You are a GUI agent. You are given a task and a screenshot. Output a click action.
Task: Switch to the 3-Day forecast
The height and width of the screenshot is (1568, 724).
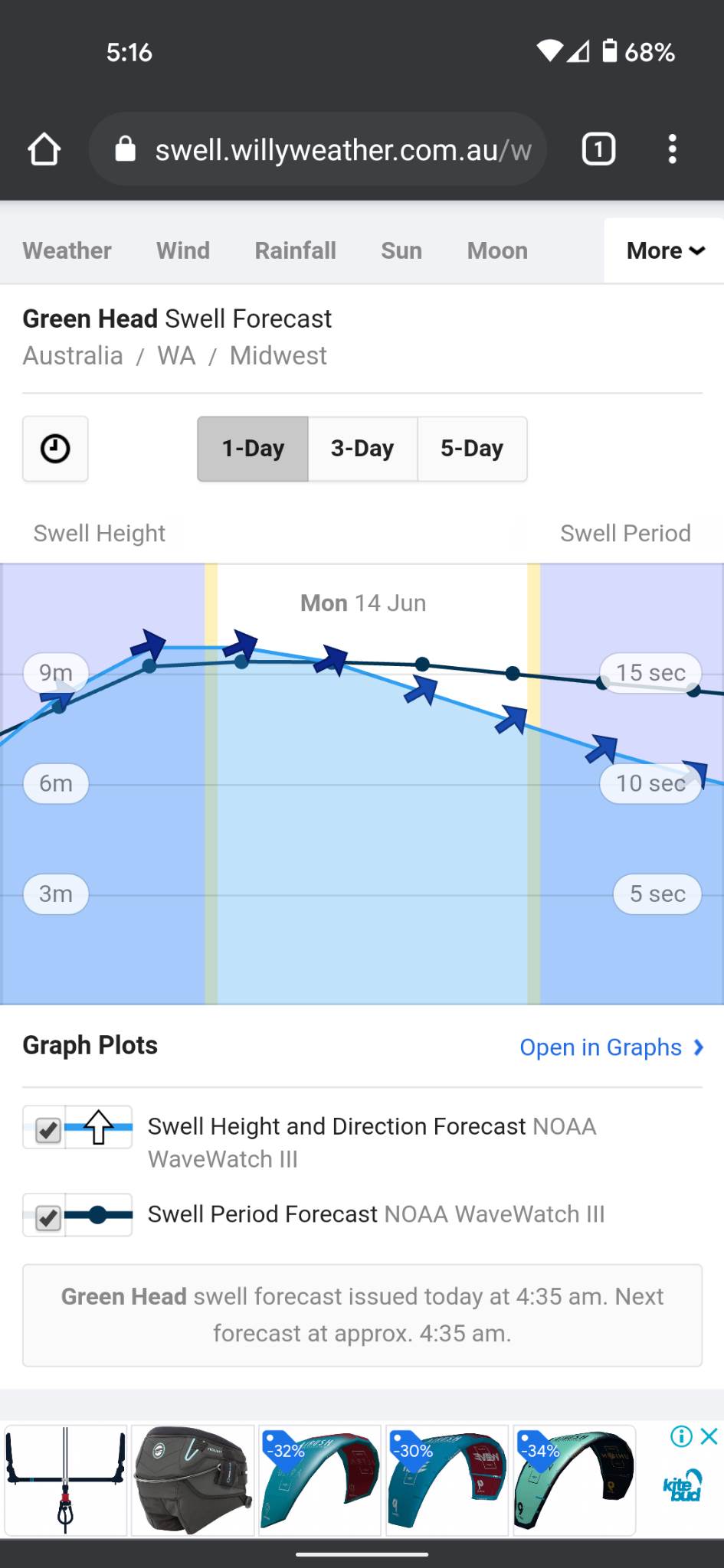(x=362, y=449)
